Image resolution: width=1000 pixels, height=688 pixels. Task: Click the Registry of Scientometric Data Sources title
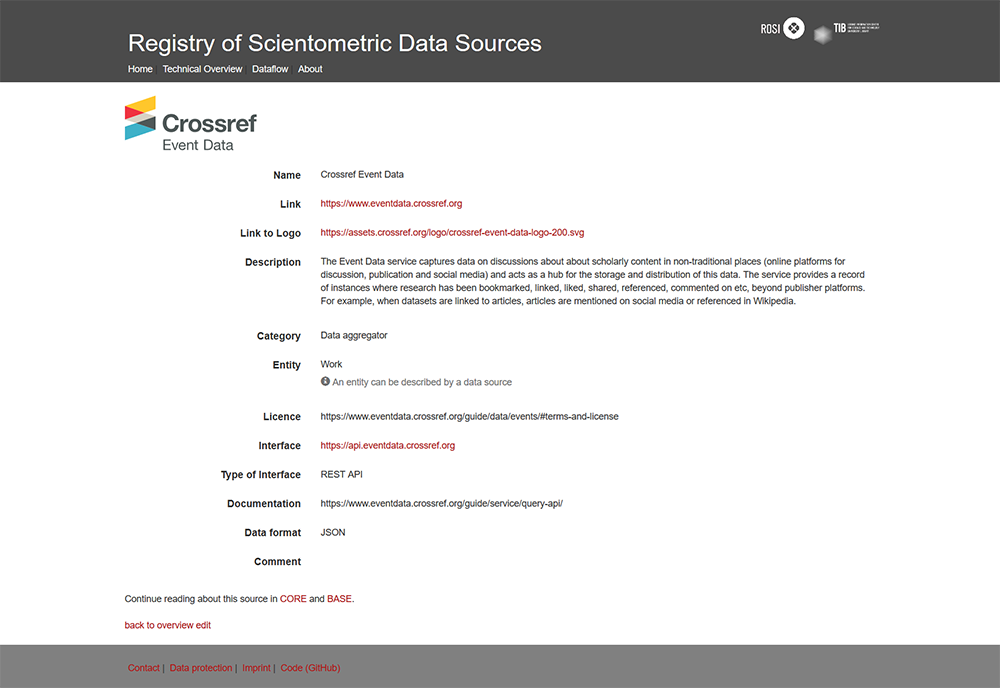335,43
